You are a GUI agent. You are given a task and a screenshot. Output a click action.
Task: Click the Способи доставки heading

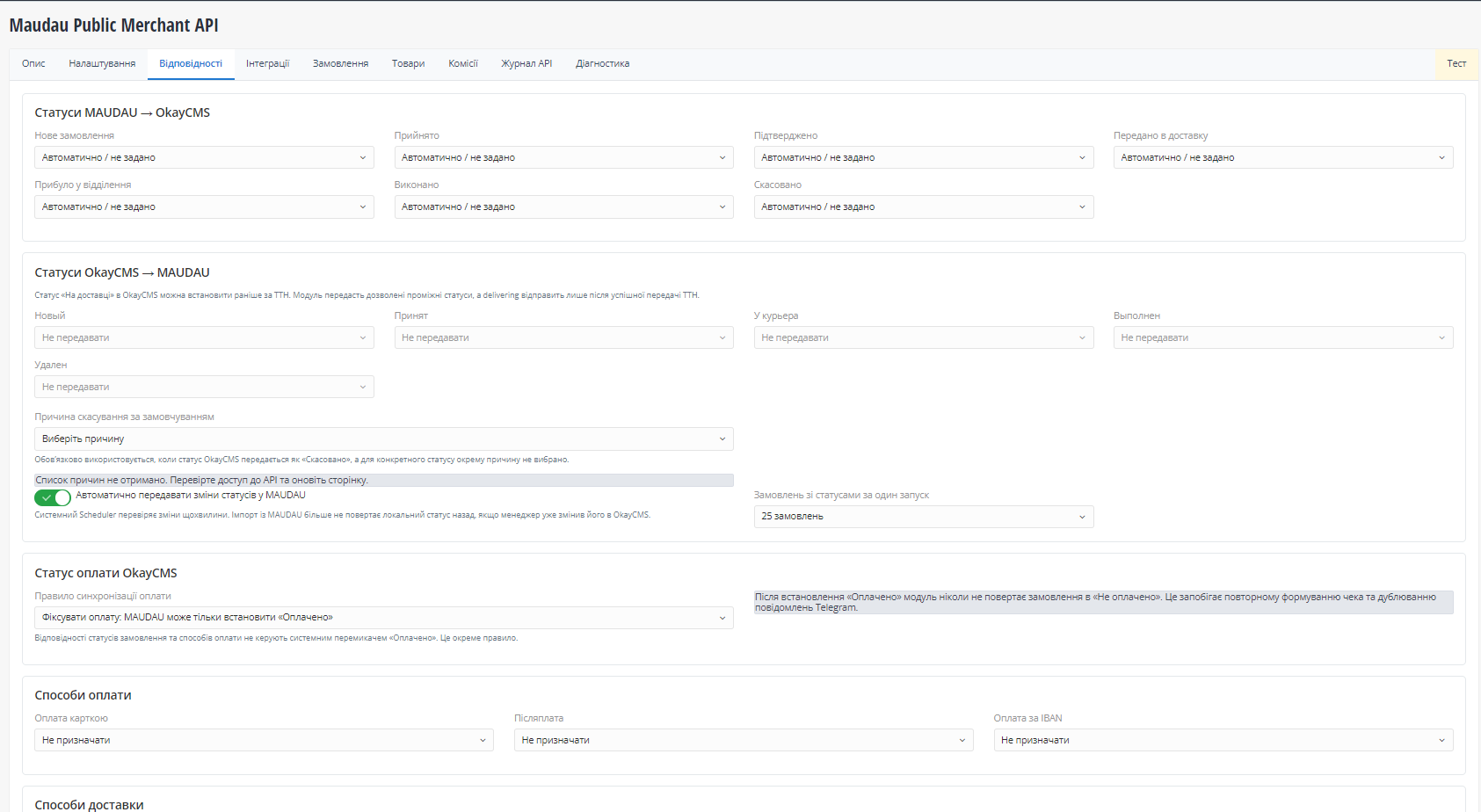(89, 804)
